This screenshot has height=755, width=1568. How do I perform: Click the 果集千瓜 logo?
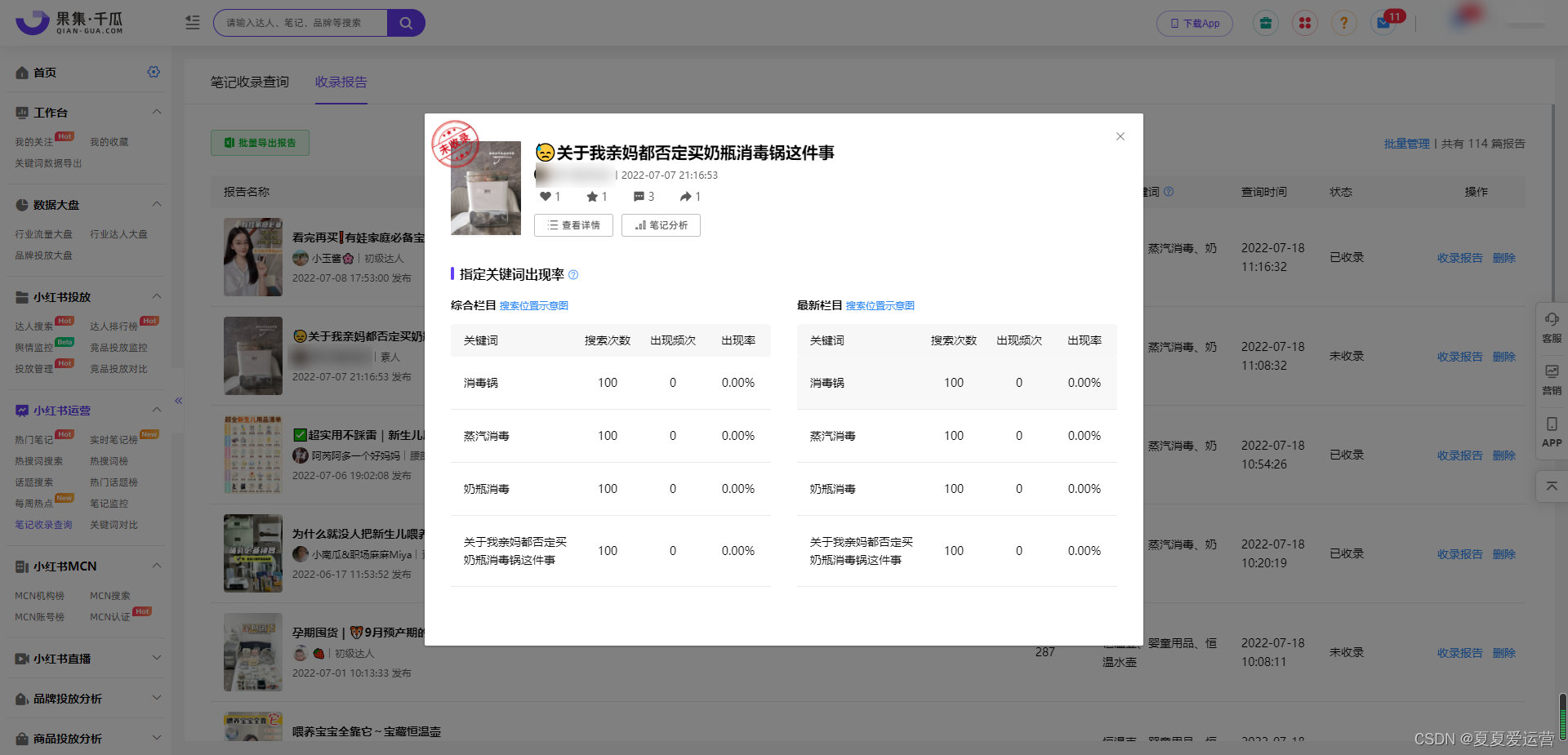(69, 22)
